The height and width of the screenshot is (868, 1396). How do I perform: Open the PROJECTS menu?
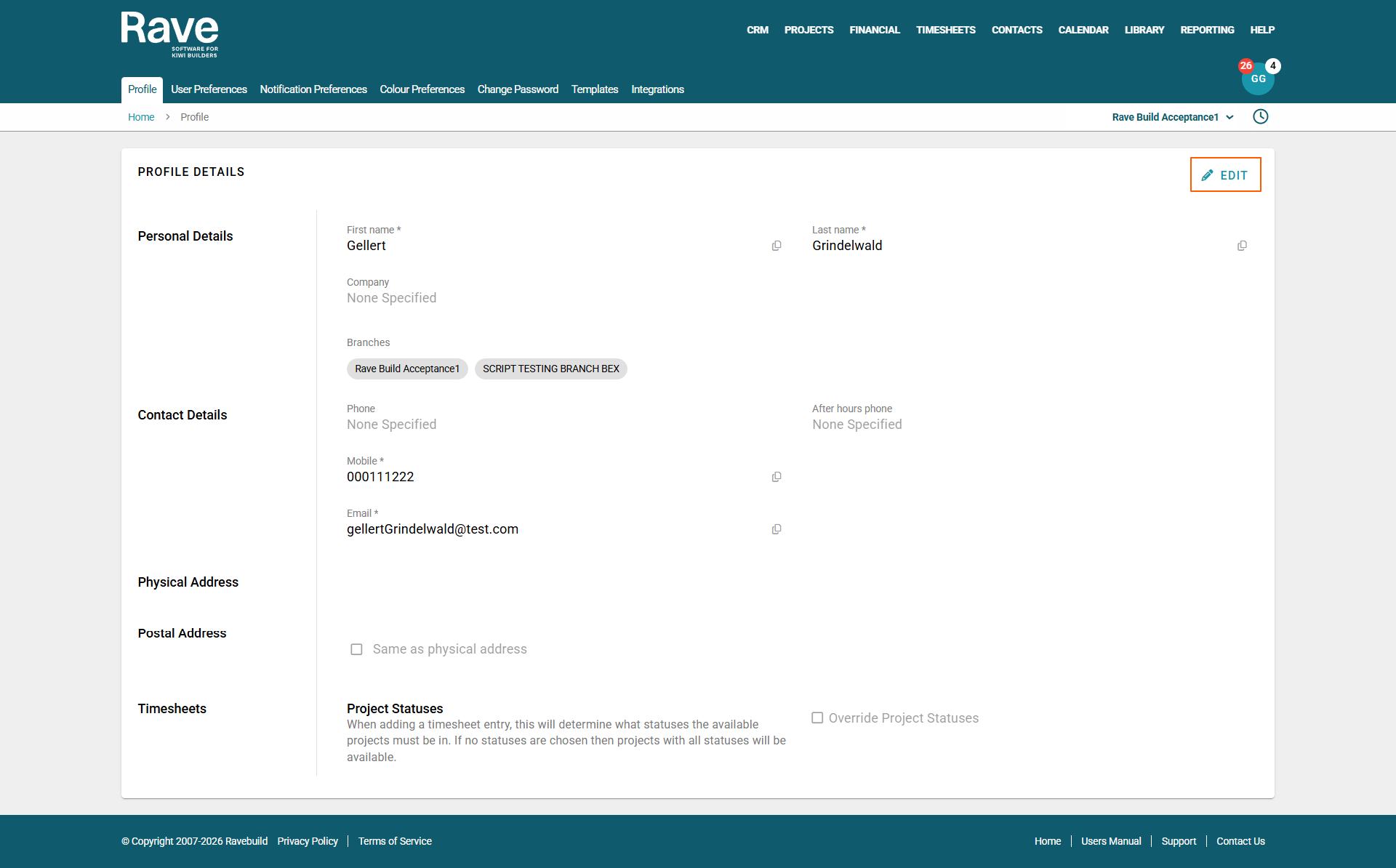[809, 30]
